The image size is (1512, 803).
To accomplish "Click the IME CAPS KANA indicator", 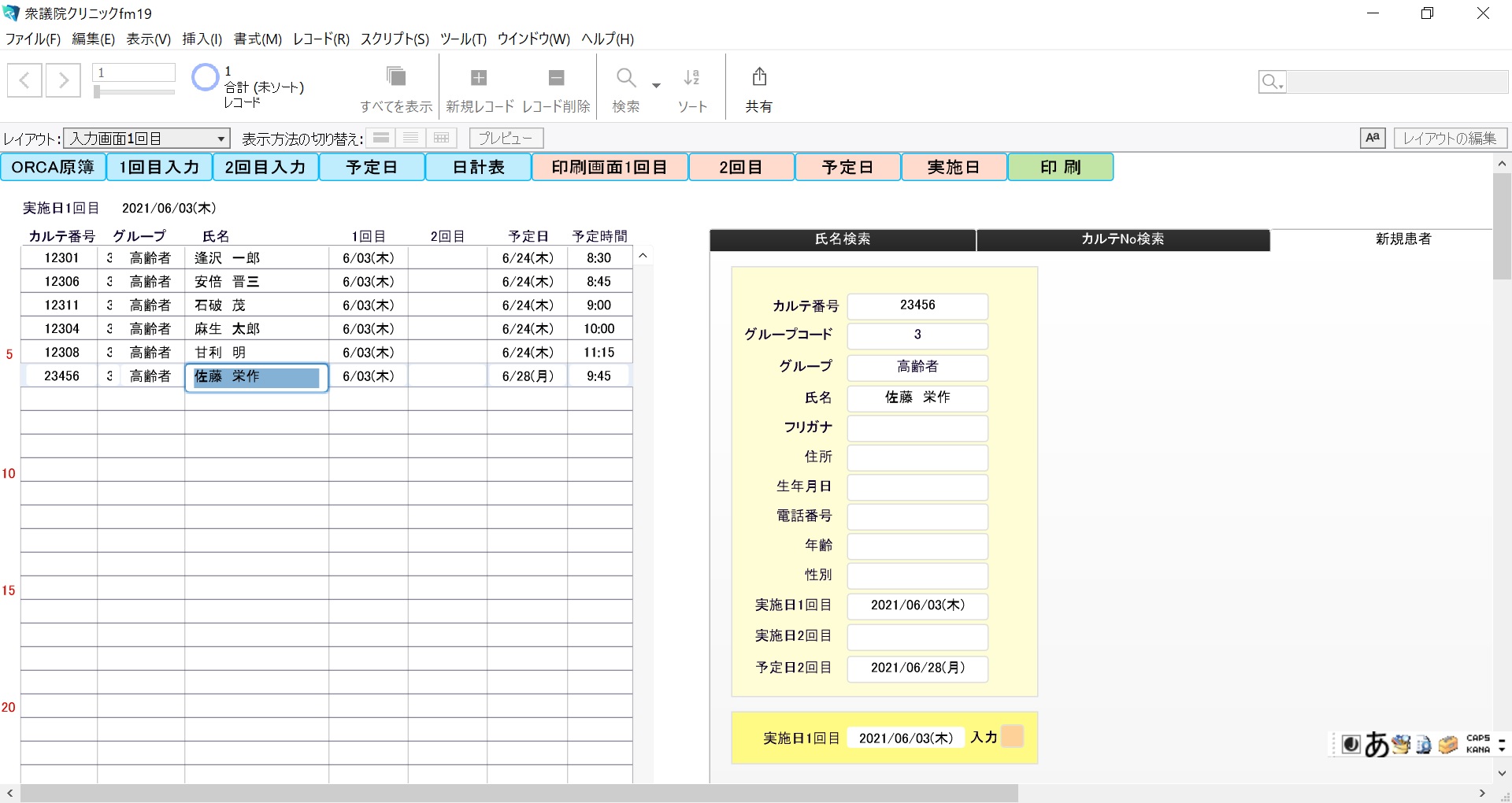I will pos(1478,744).
